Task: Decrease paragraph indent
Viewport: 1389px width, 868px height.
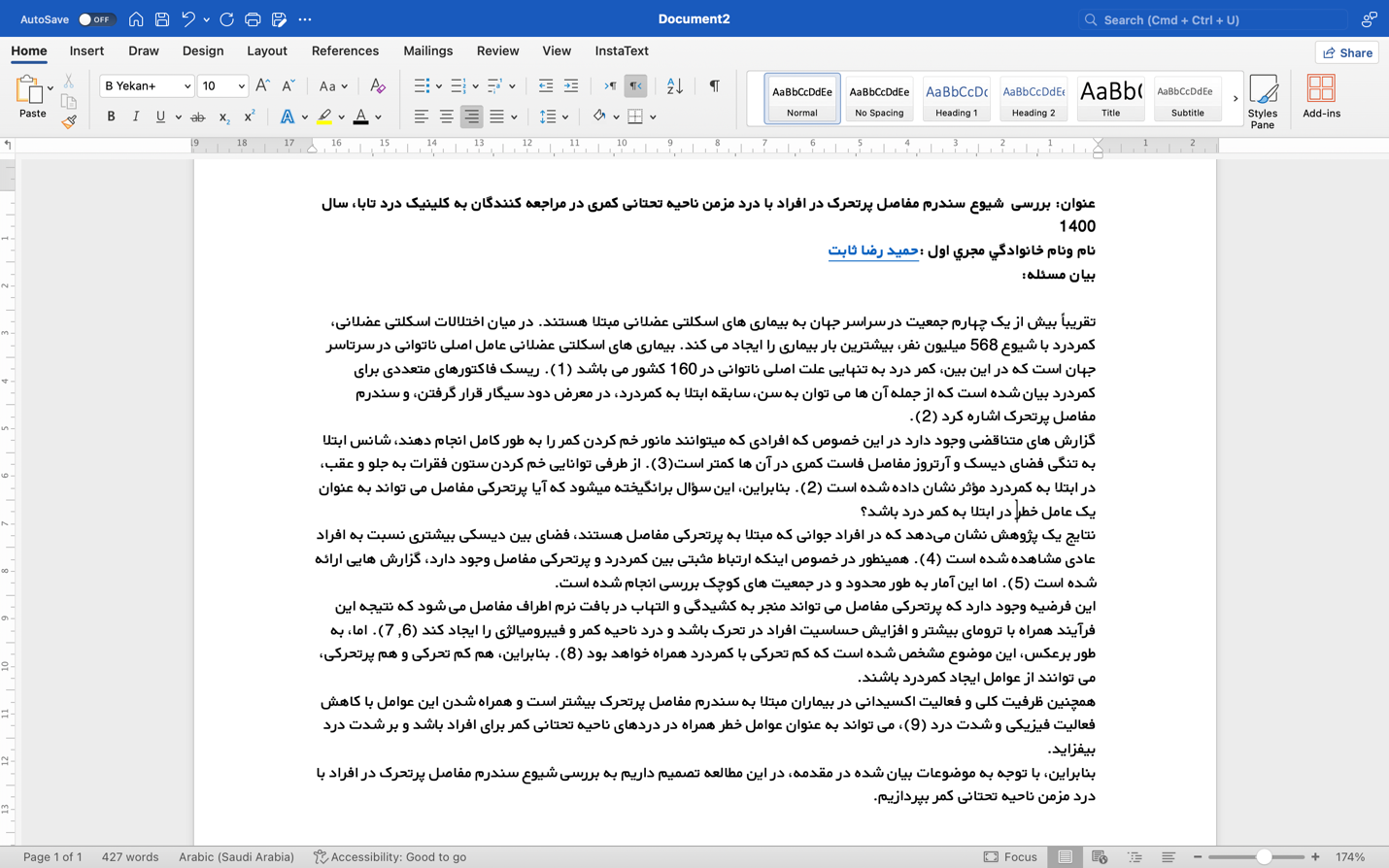Action: coord(546,86)
